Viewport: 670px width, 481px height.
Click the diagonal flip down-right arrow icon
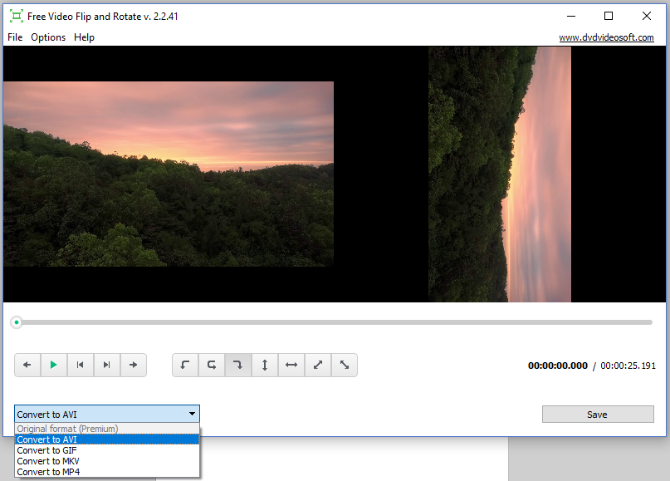pyautogui.click(x=344, y=365)
